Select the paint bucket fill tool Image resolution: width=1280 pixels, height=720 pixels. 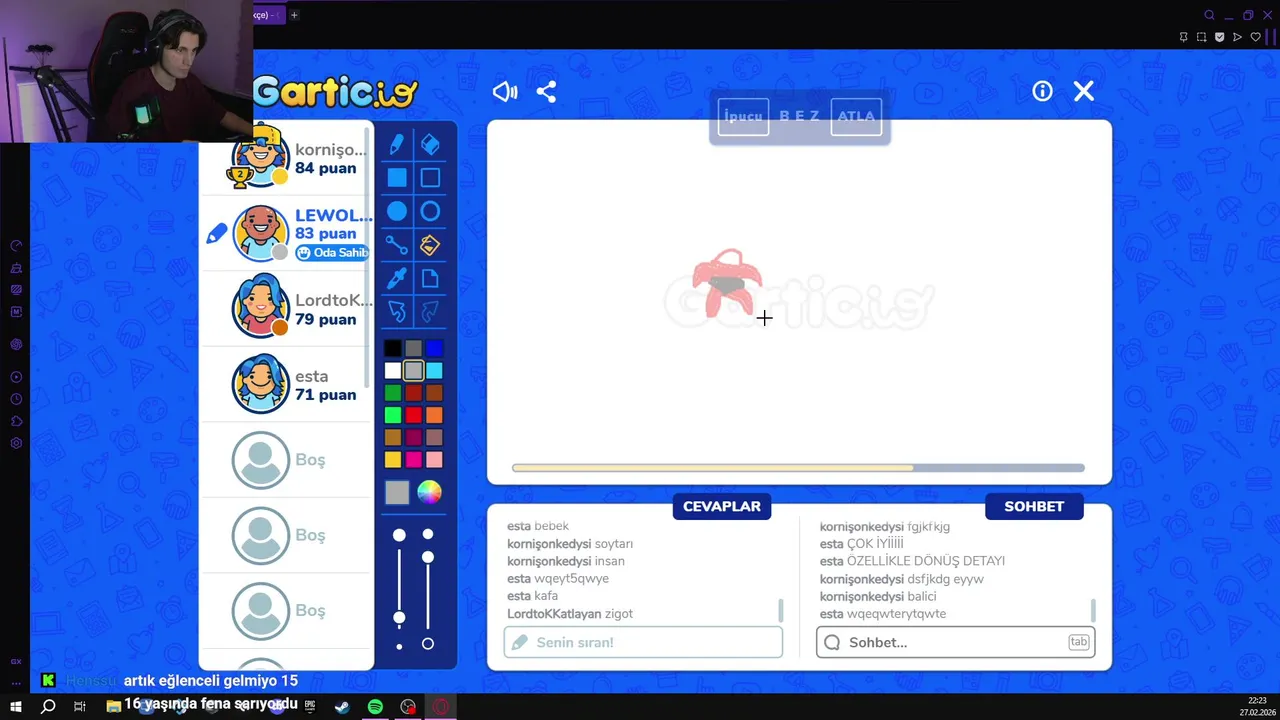(430, 245)
